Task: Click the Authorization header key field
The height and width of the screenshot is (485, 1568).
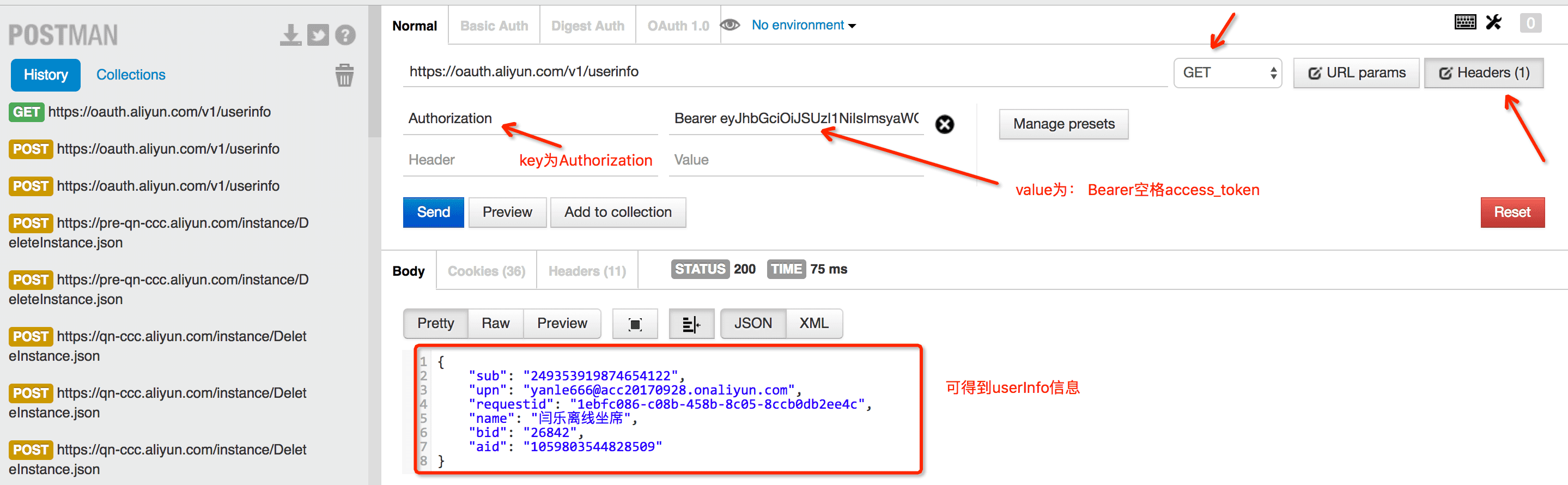Action: tap(530, 119)
